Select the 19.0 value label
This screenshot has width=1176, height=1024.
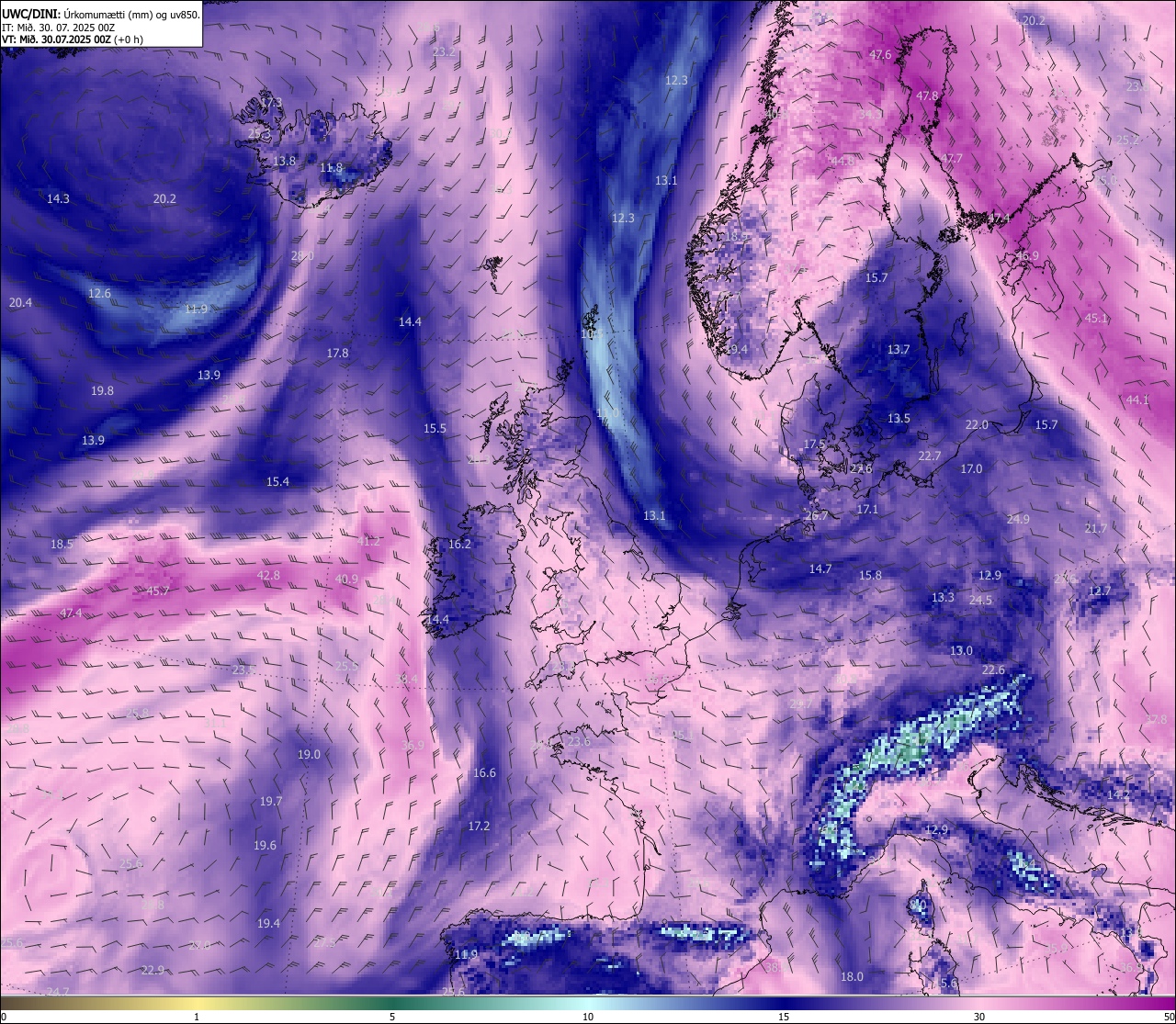pyautogui.click(x=309, y=755)
